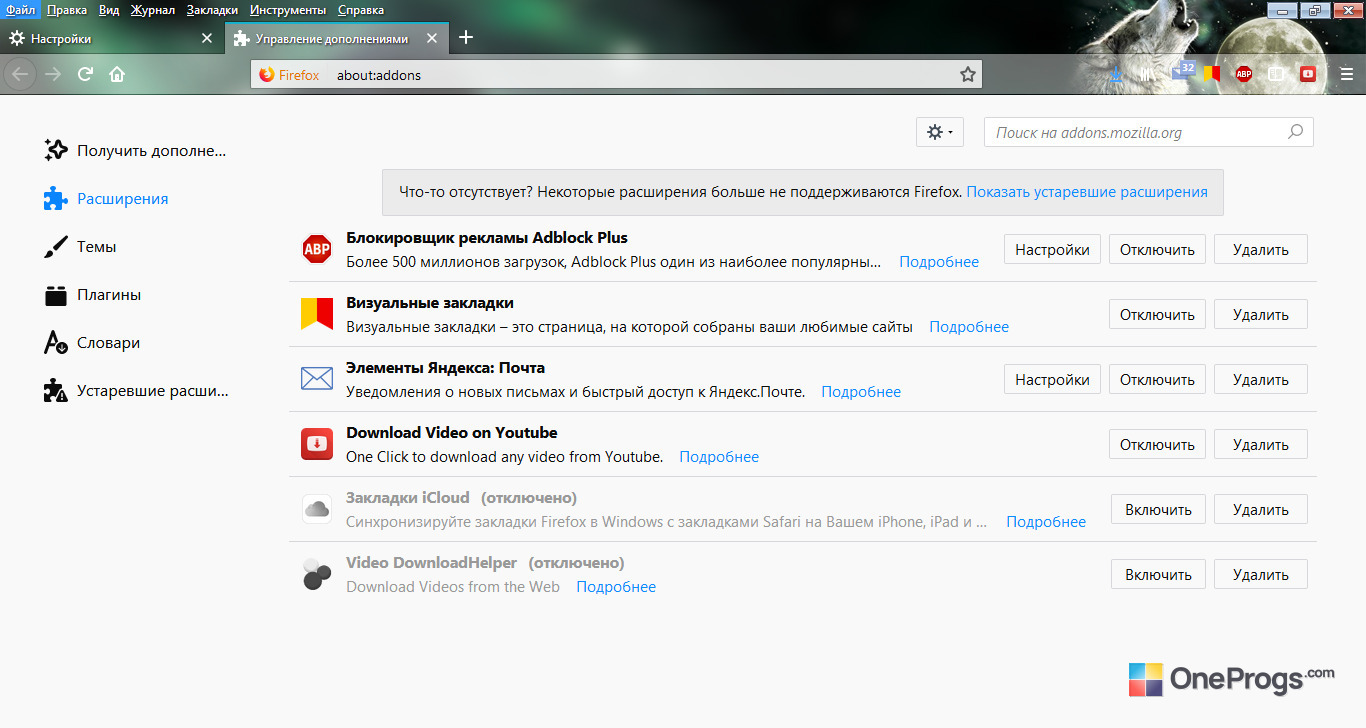Enable the Закладки iCloud extension
This screenshot has width=1366, height=728.
point(1158,509)
